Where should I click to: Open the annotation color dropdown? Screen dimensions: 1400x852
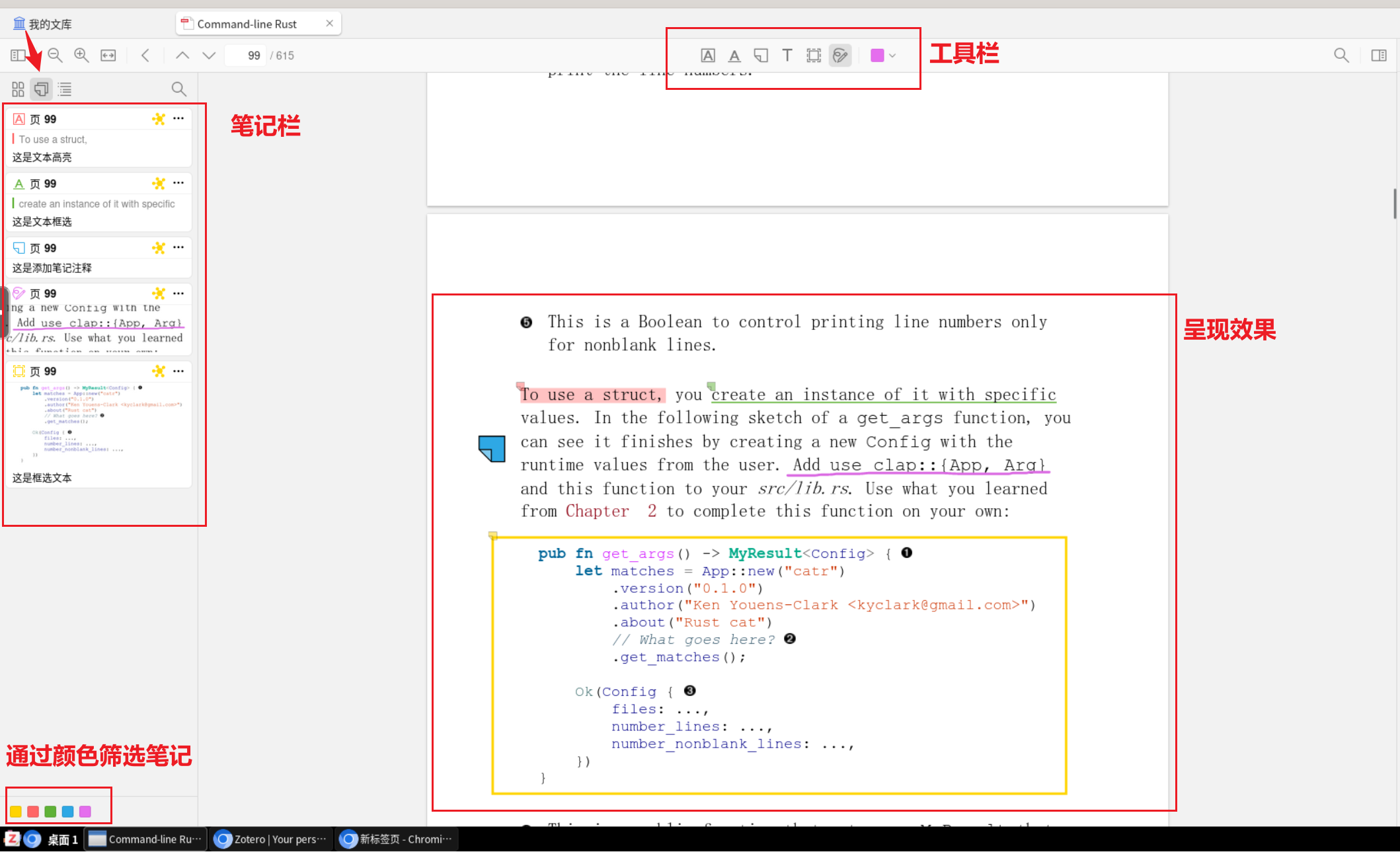[x=883, y=56]
